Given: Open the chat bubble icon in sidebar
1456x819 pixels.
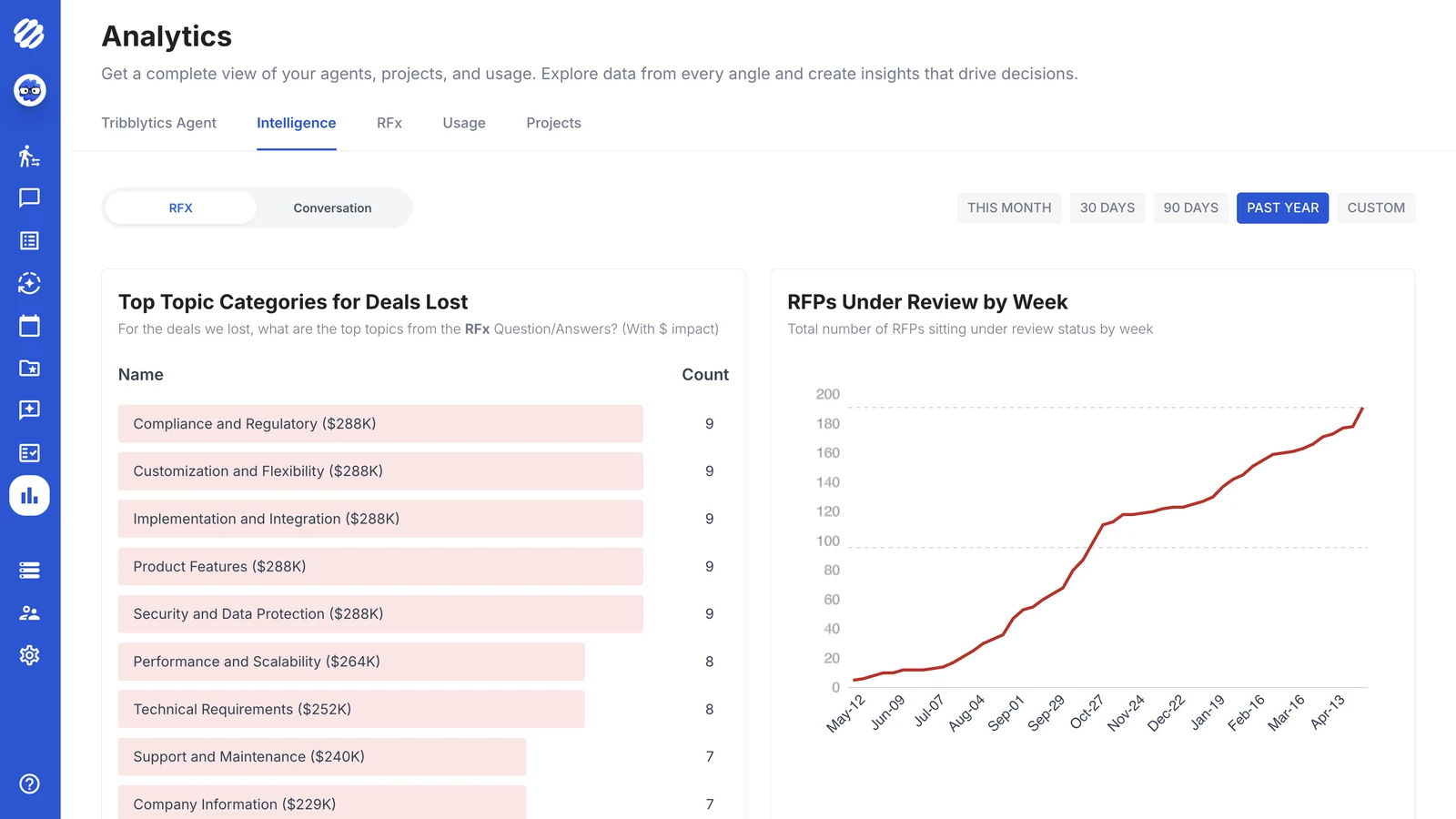Looking at the screenshot, I should [29, 198].
